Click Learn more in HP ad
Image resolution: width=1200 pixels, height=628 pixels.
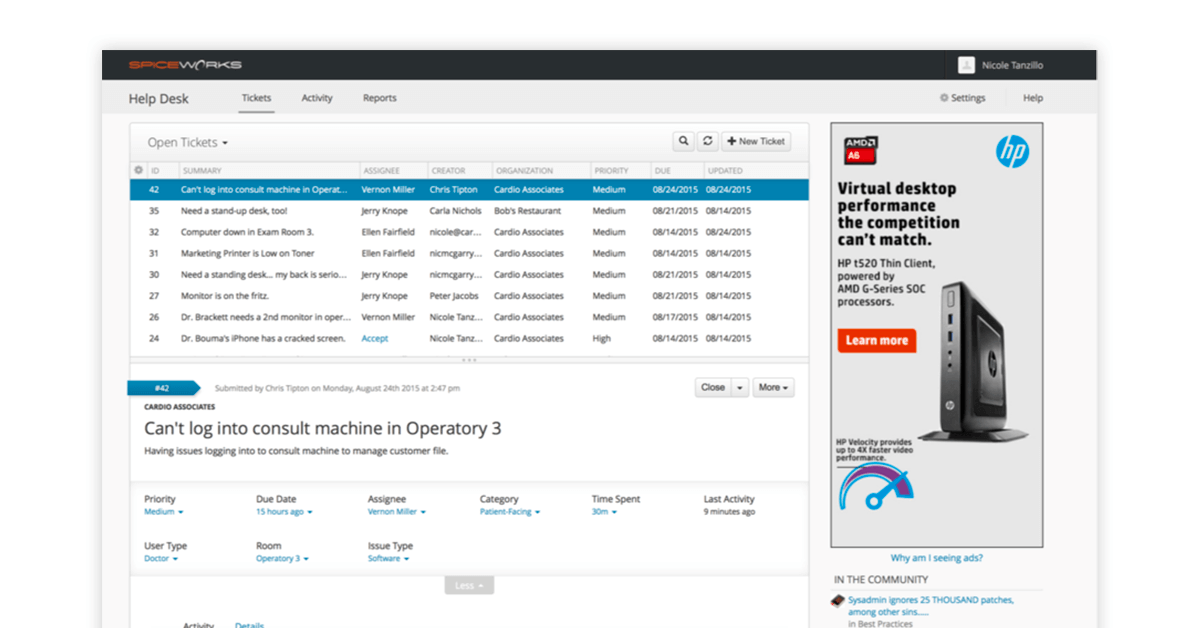(x=877, y=340)
